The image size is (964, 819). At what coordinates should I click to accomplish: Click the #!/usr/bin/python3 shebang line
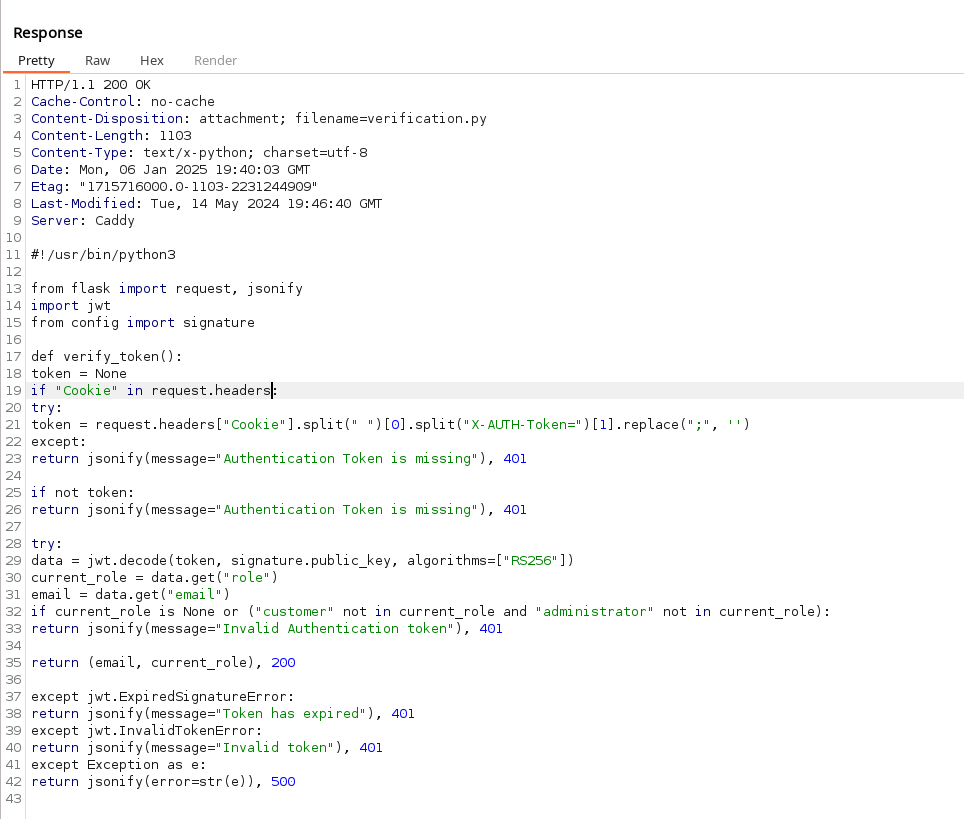tap(103, 255)
